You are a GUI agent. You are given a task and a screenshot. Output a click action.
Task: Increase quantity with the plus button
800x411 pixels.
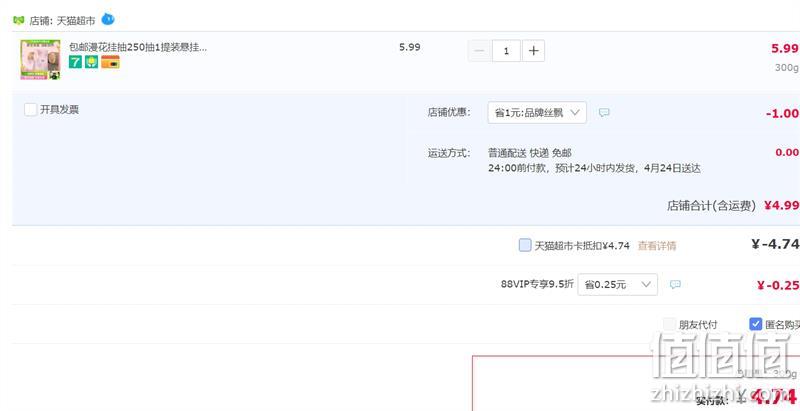click(533, 51)
